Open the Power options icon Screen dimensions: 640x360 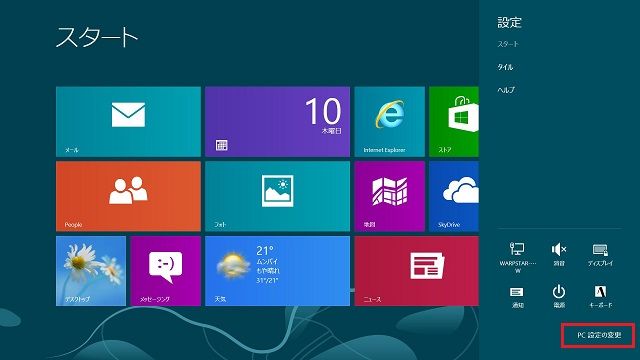[x=559, y=297]
